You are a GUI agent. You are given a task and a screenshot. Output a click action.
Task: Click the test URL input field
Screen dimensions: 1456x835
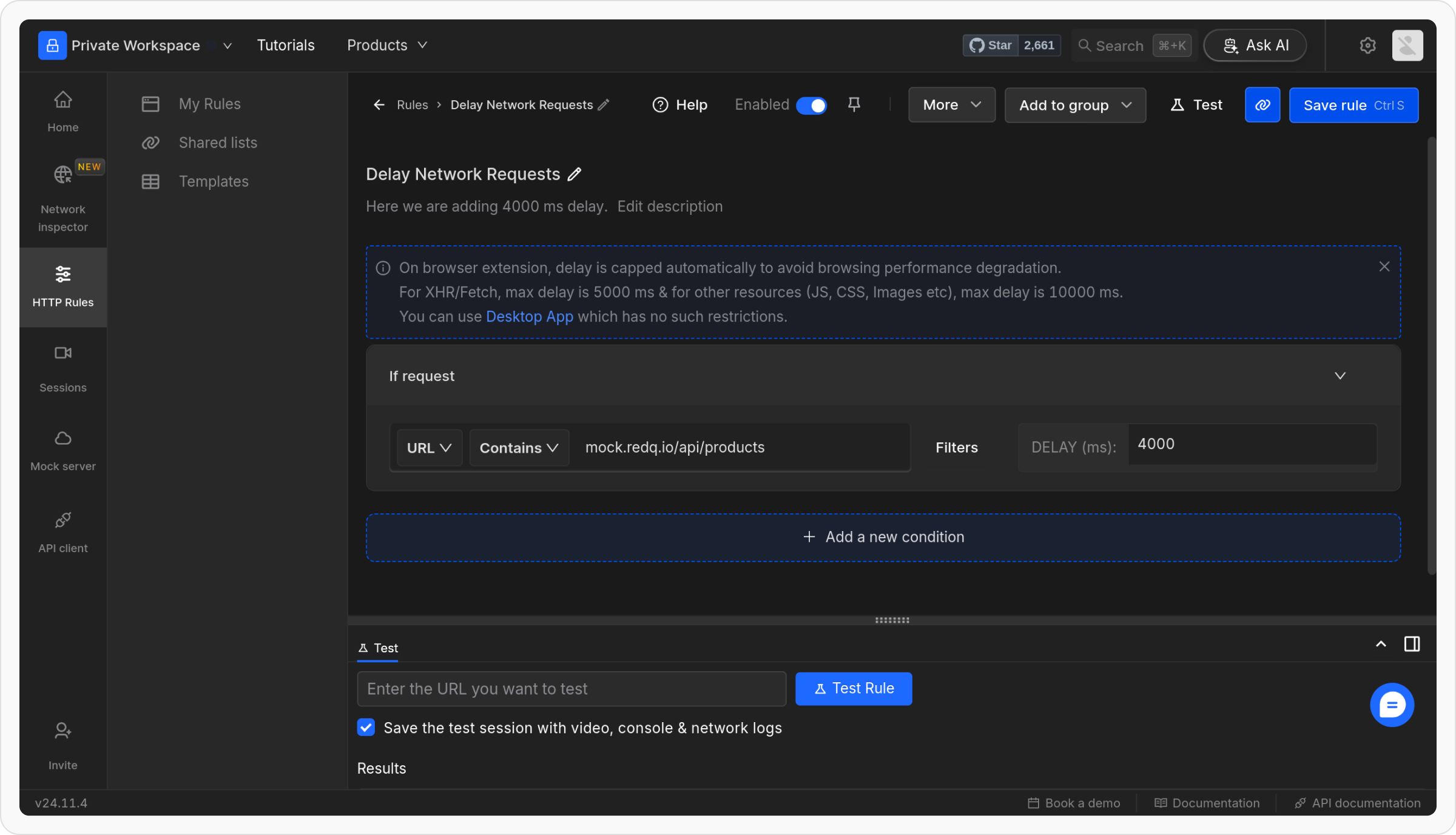click(x=571, y=689)
